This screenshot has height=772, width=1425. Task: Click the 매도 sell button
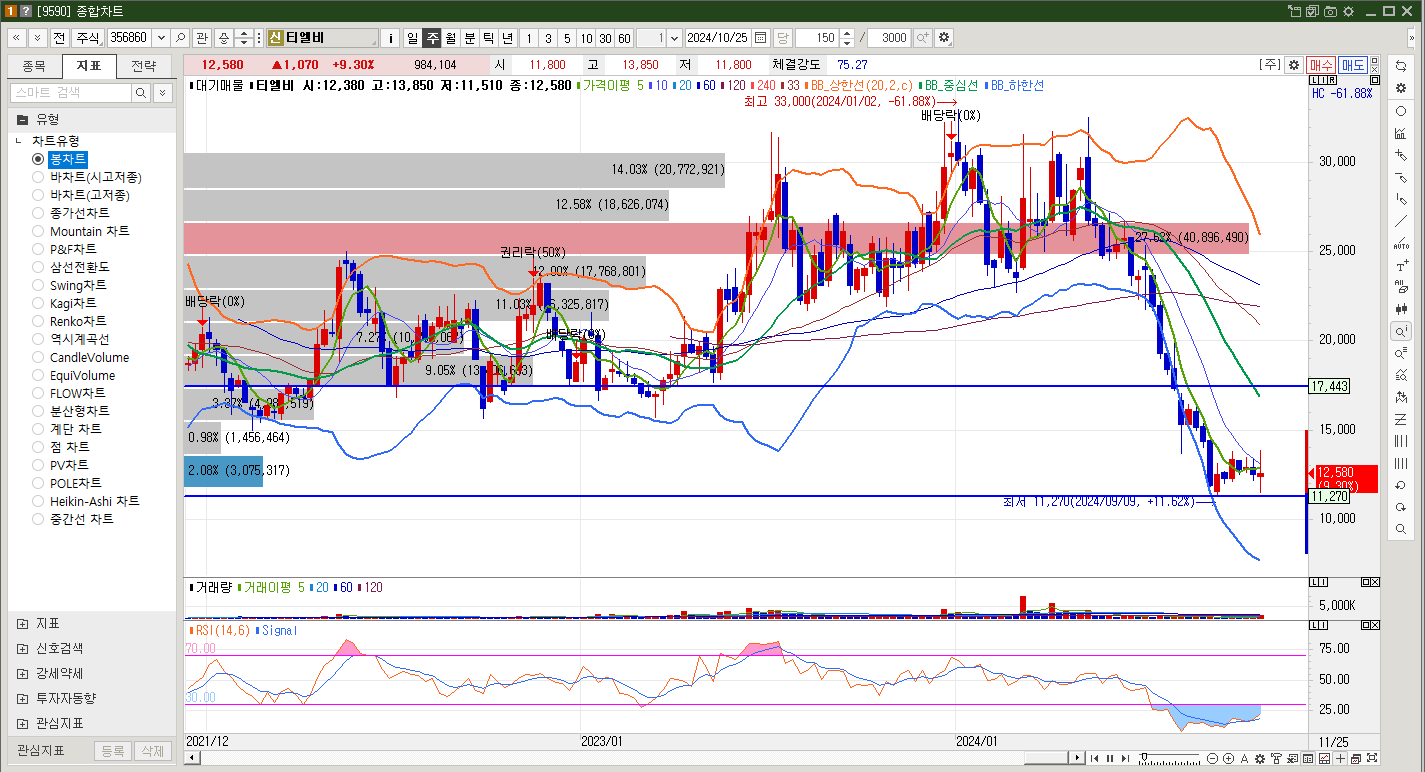click(1353, 64)
